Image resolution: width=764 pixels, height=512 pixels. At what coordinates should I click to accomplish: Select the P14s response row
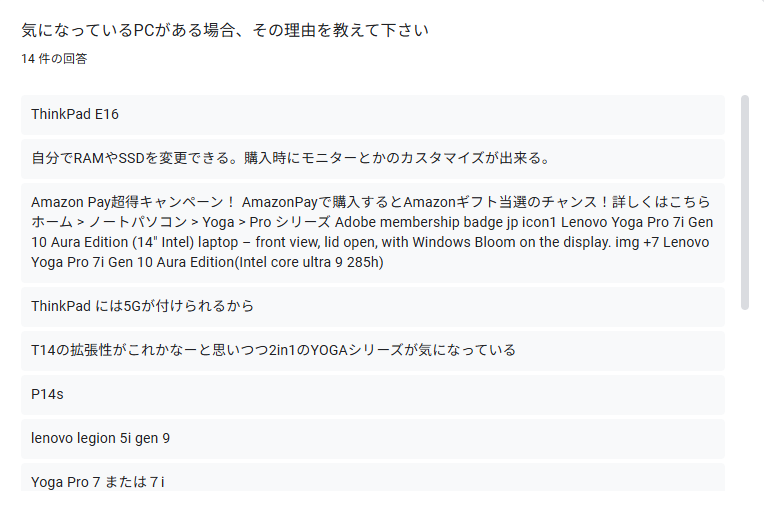click(x=373, y=395)
